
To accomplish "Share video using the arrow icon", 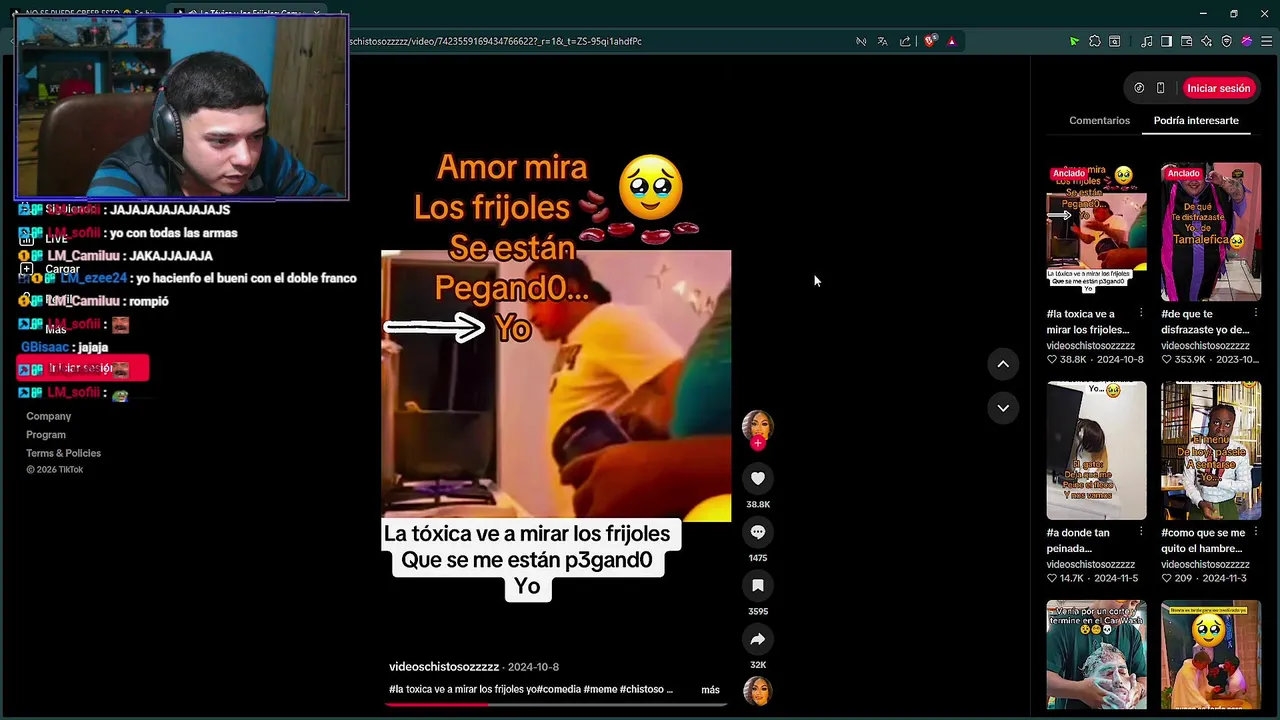I will click(758, 639).
